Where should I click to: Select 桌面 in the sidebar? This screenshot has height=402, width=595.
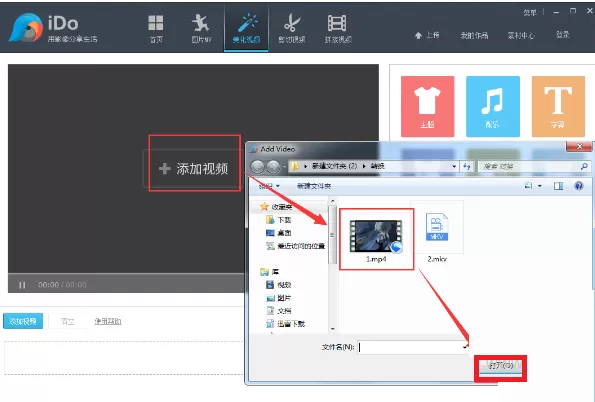tap(279, 233)
